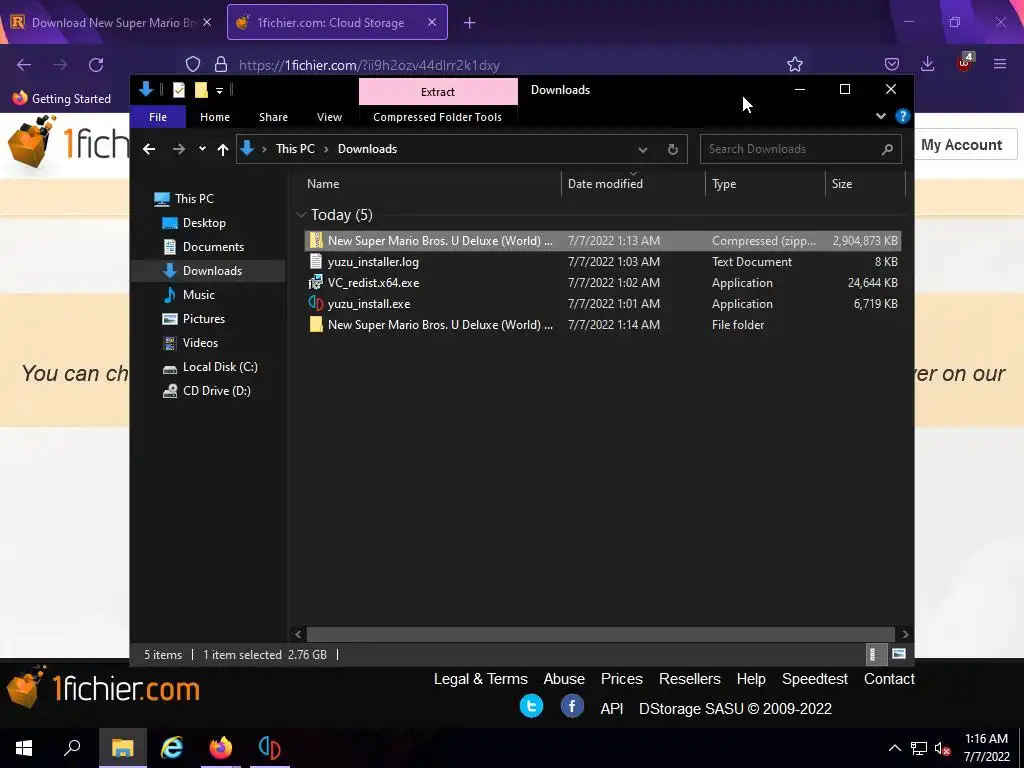
Task: Open a new Firefox tab
Action: 470,23
